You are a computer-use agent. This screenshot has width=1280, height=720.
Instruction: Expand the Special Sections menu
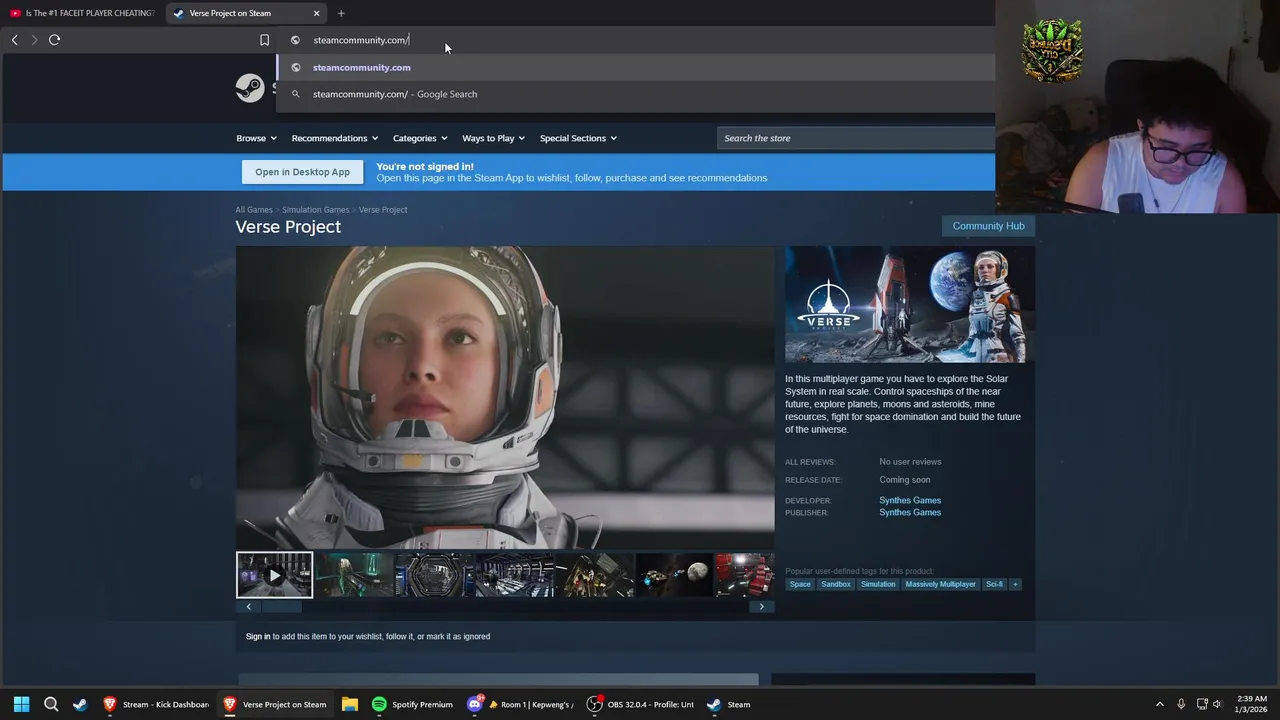click(578, 138)
